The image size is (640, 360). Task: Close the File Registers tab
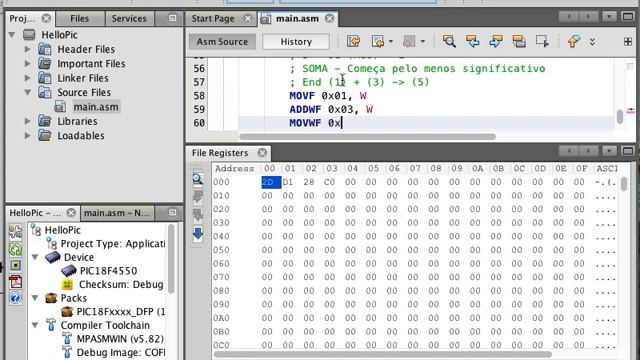pos(262,153)
